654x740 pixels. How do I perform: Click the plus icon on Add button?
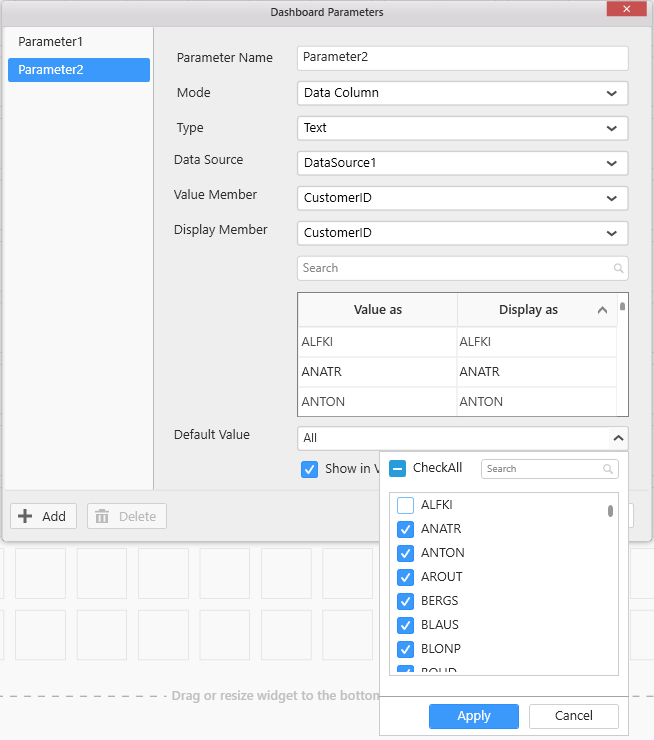pyautogui.click(x=26, y=516)
